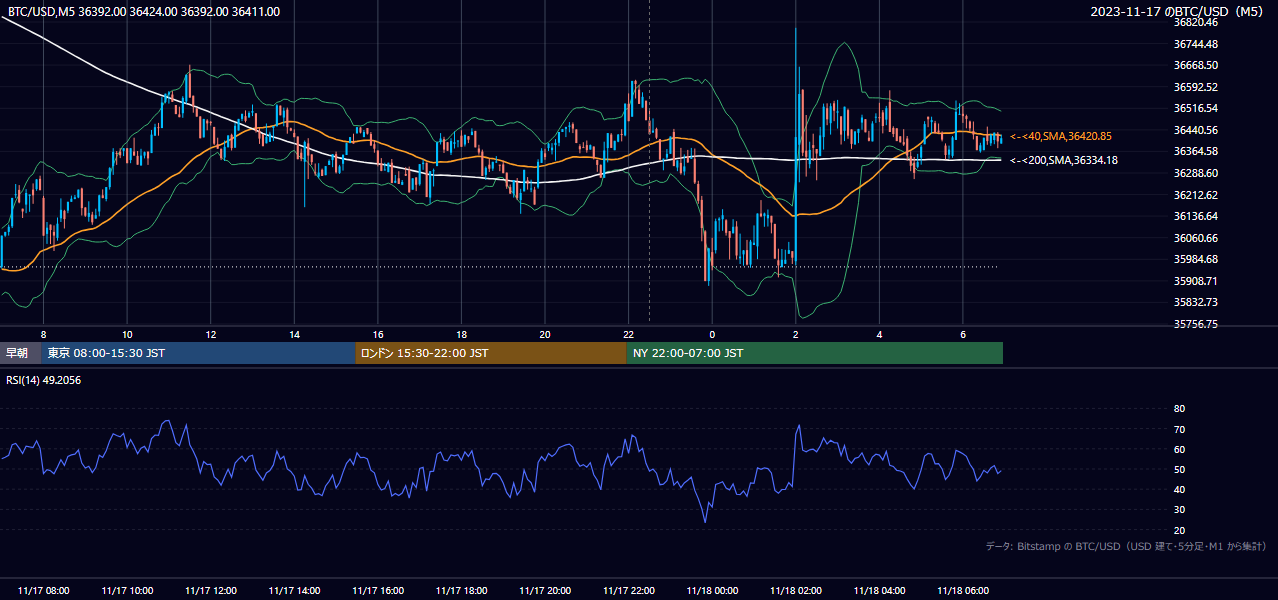Click the bottom time label 11/17 20:00
The width and height of the screenshot is (1278, 600).
545,590
